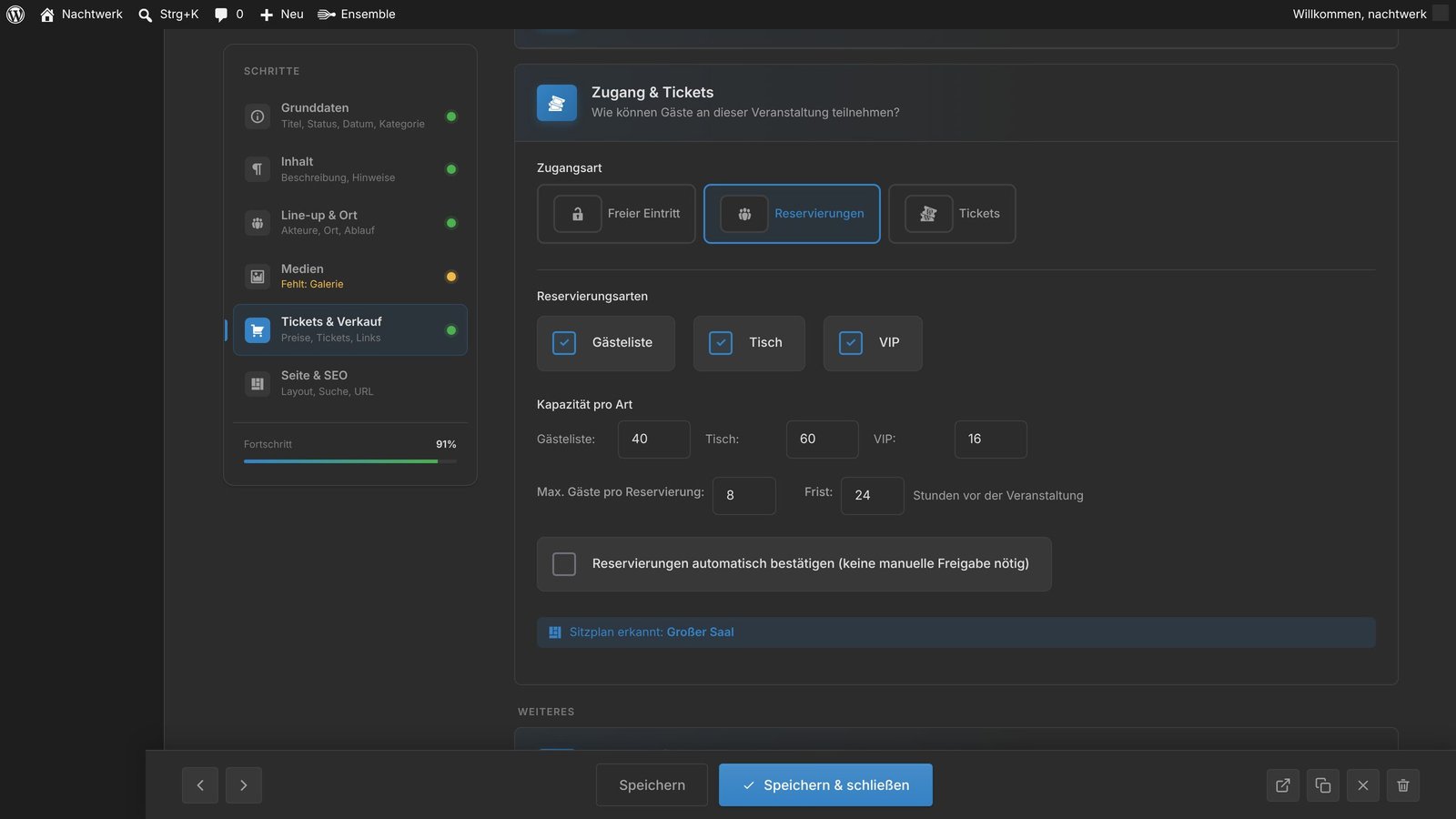Click the Medien image icon
The width and height of the screenshot is (1456, 819).
pyautogui.click(x=258, y=277)
